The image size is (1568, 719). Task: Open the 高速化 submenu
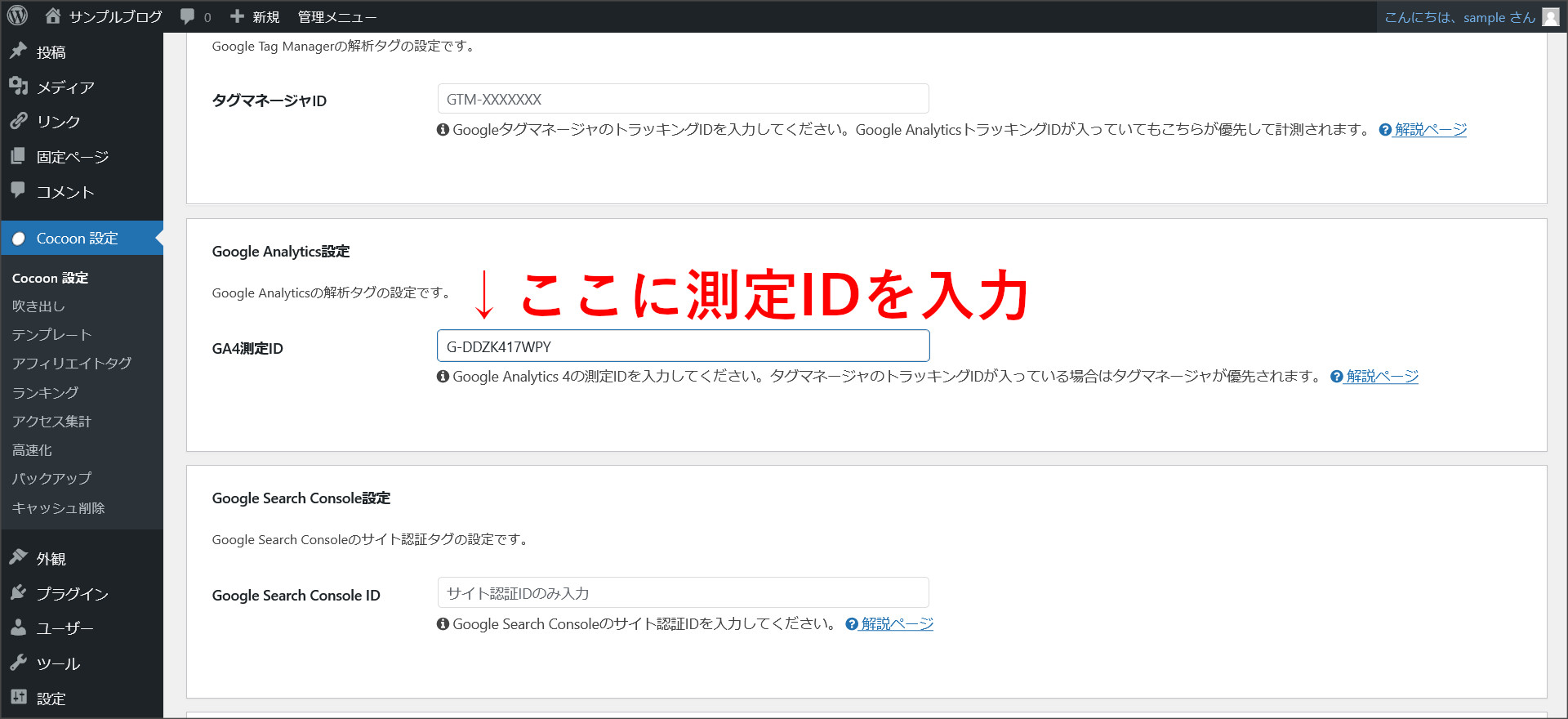point(32,450)
